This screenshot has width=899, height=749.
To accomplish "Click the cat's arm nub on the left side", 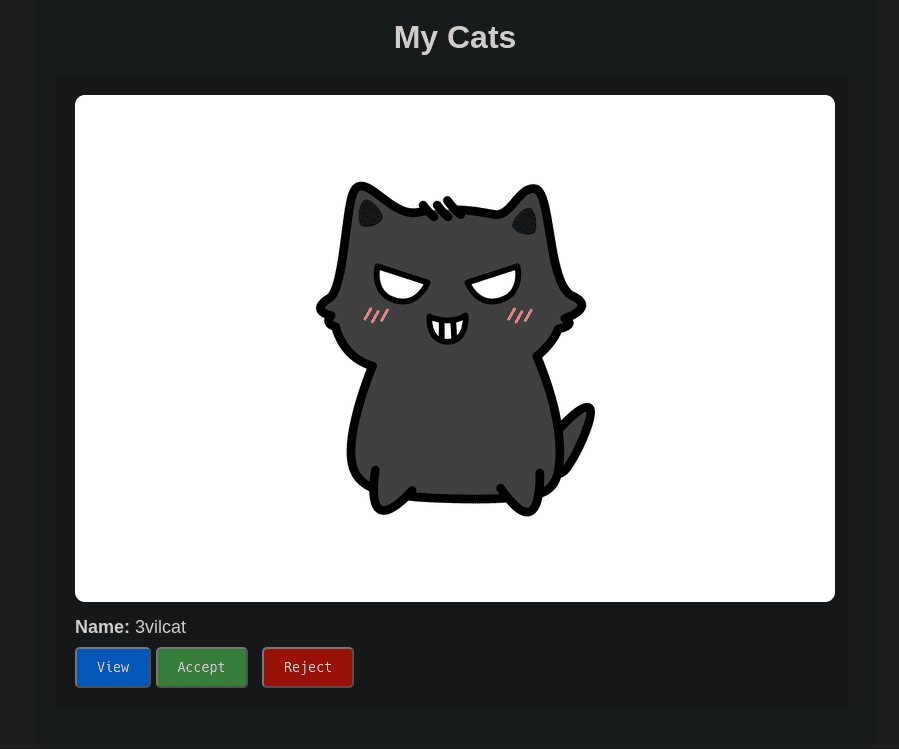I will (329, 308).
